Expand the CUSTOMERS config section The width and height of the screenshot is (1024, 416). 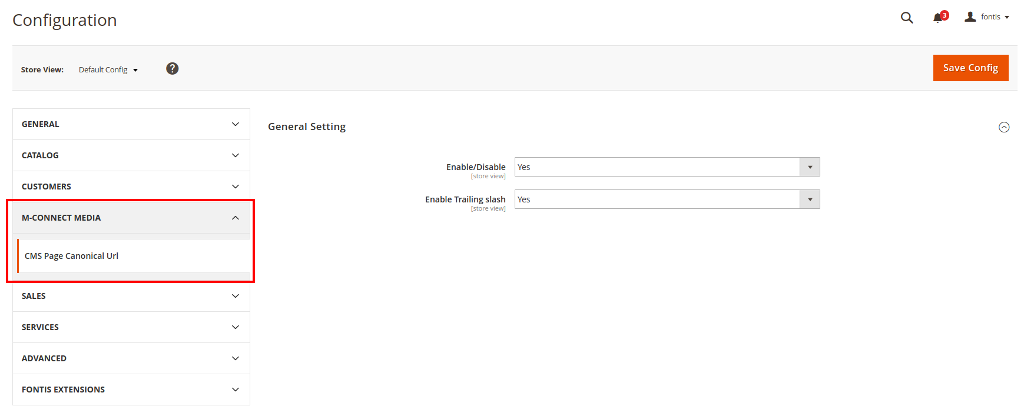pyautogui.click(x=131, y=186)
